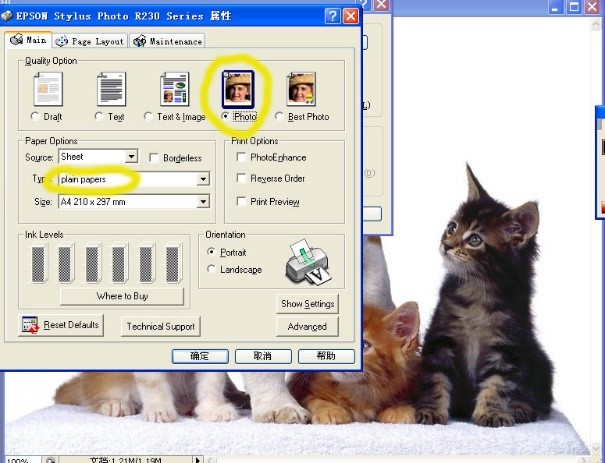Click the Where to Buy button
Viewport: 605px width, 463px height.
pyautogui.click(x=122, y=296)
